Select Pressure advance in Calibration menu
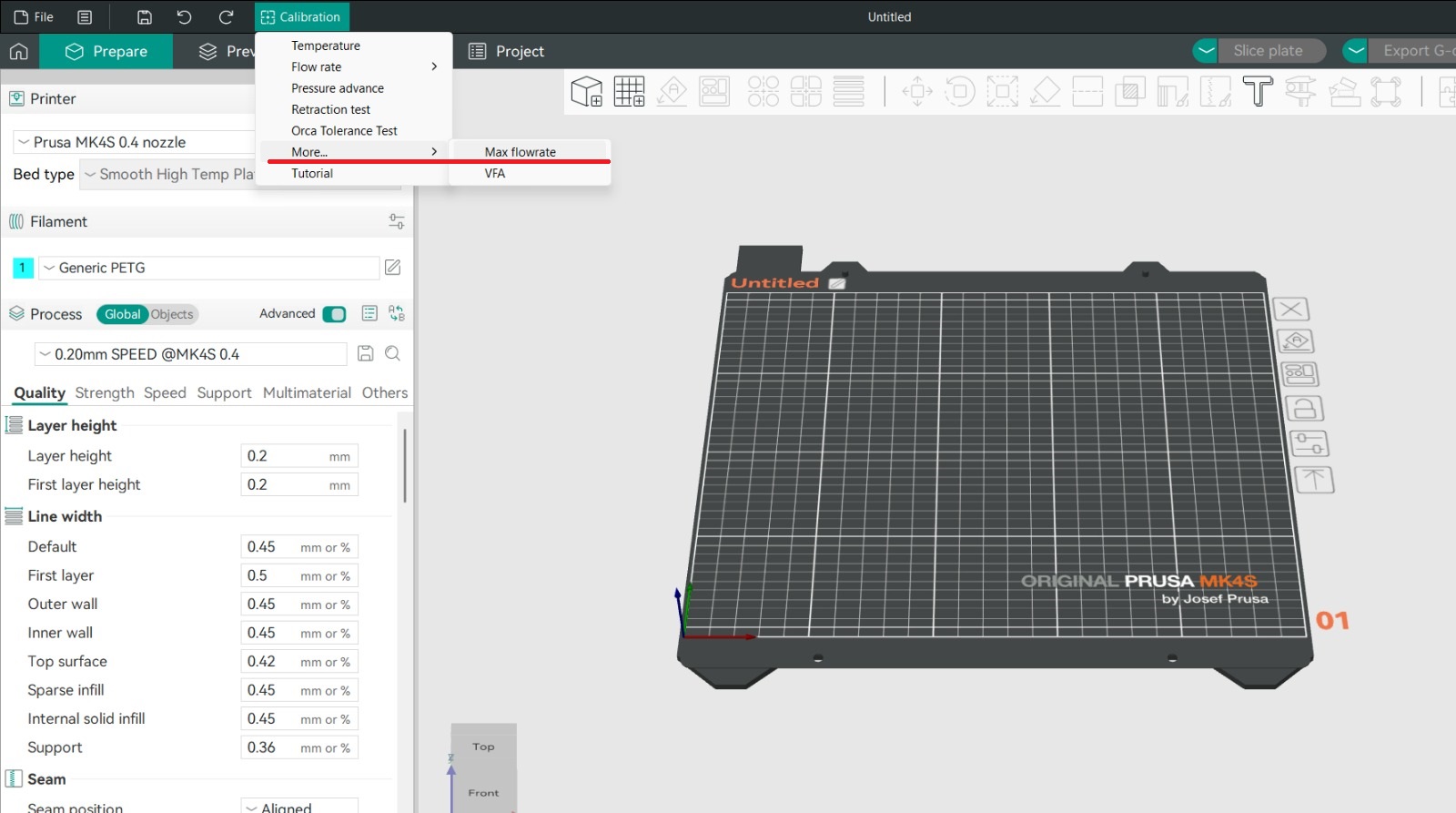1456x813 pixels. tap(337, 88)
